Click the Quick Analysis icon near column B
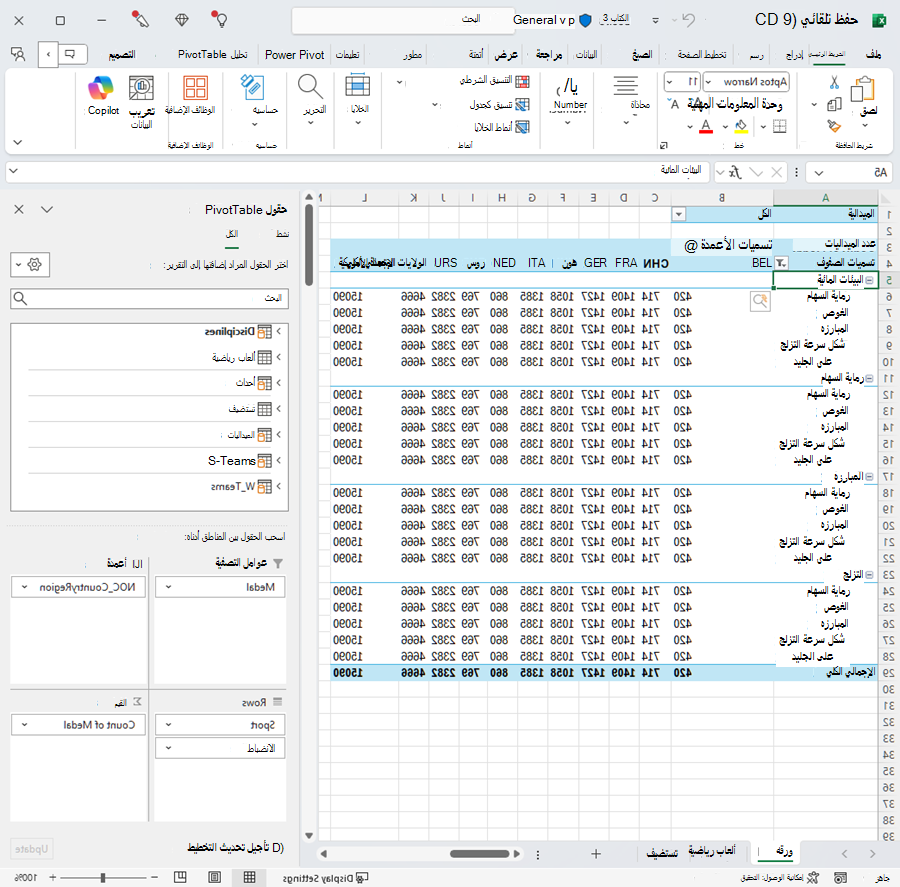This screenshot has width=900, height=887. point(760,301)
